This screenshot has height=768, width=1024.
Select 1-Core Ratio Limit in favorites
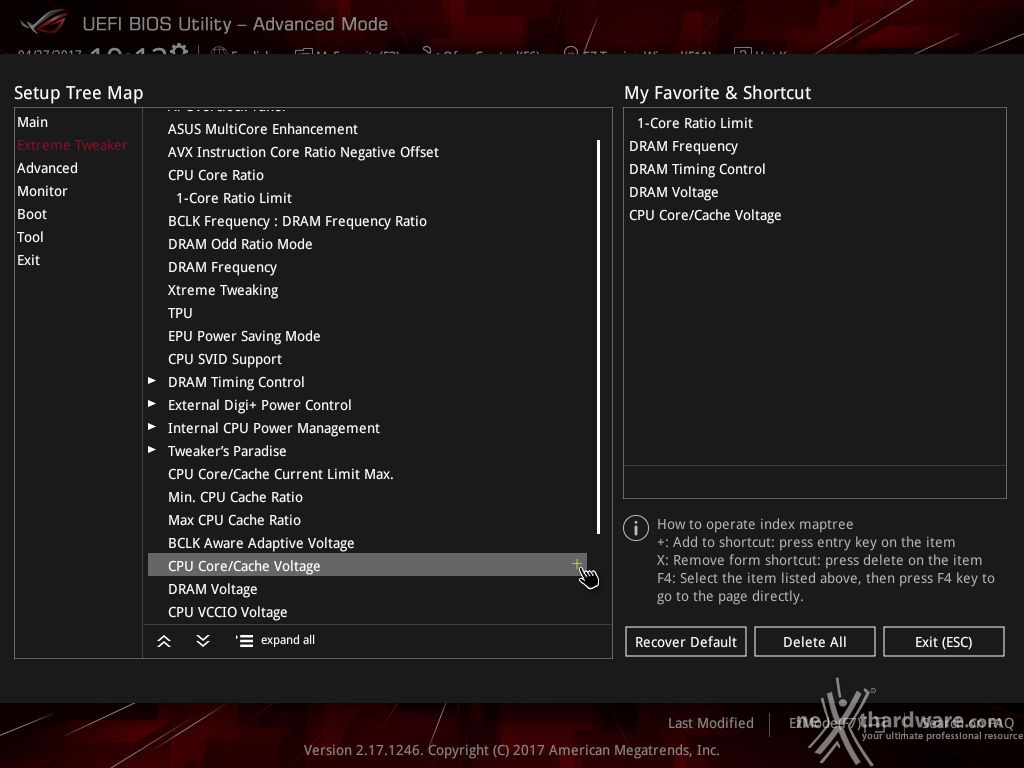coord(695,123)
